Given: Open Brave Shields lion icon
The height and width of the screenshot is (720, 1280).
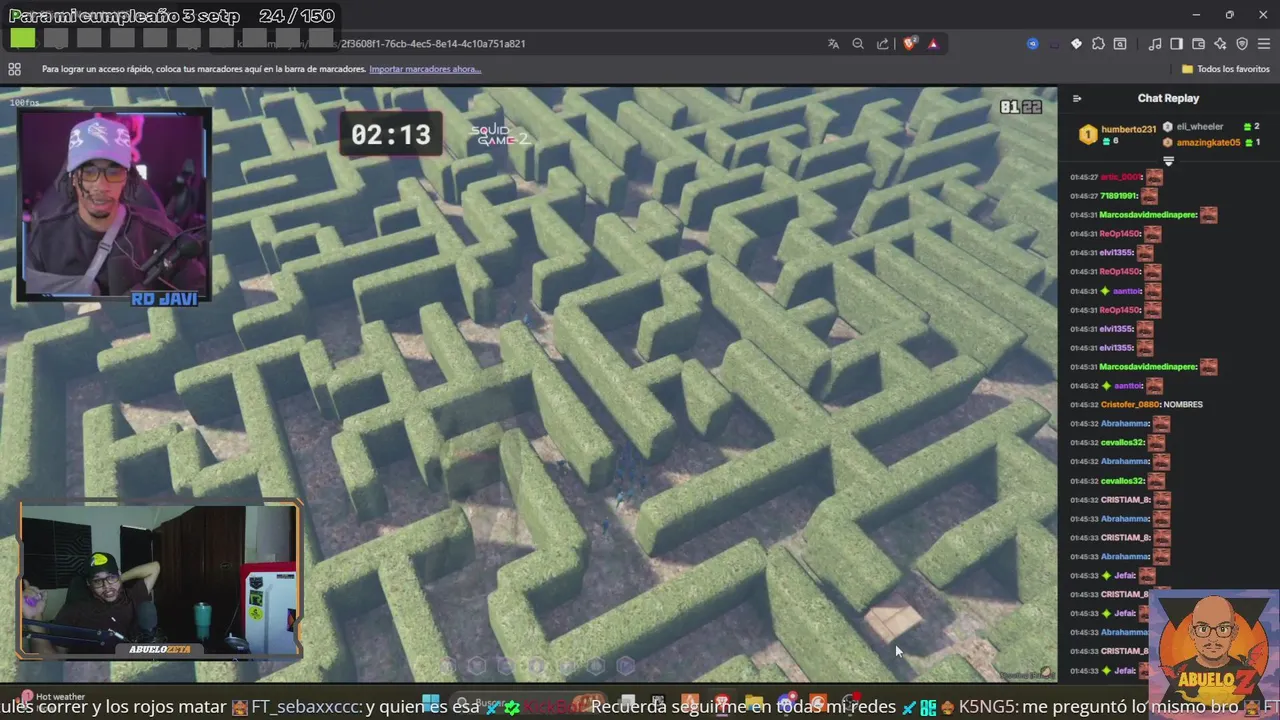Looking at the screenshot, I should point(910,44).
